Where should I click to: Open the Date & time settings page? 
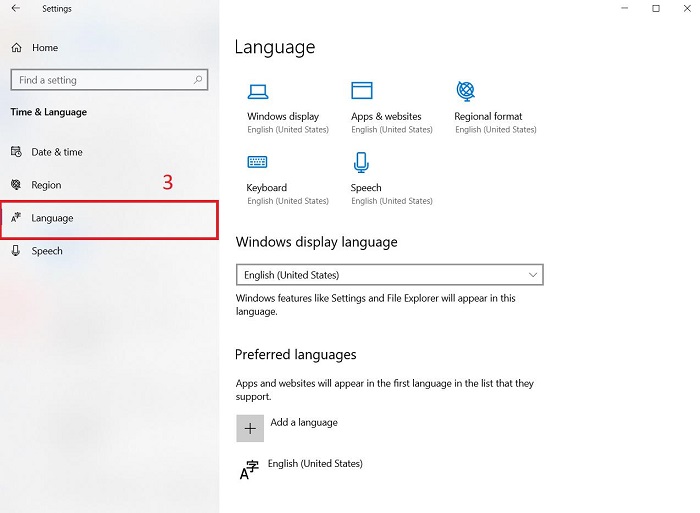(x=56, y=152)
